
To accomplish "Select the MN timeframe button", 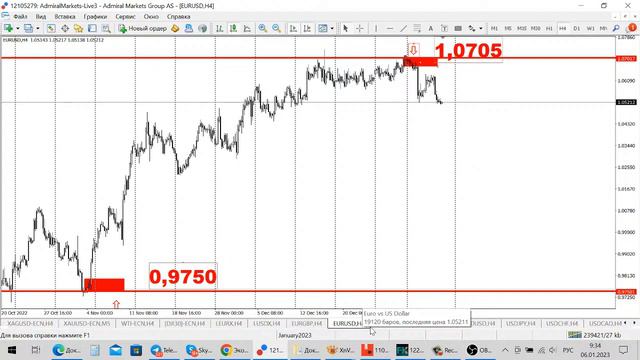I will [x=603, y=28].
